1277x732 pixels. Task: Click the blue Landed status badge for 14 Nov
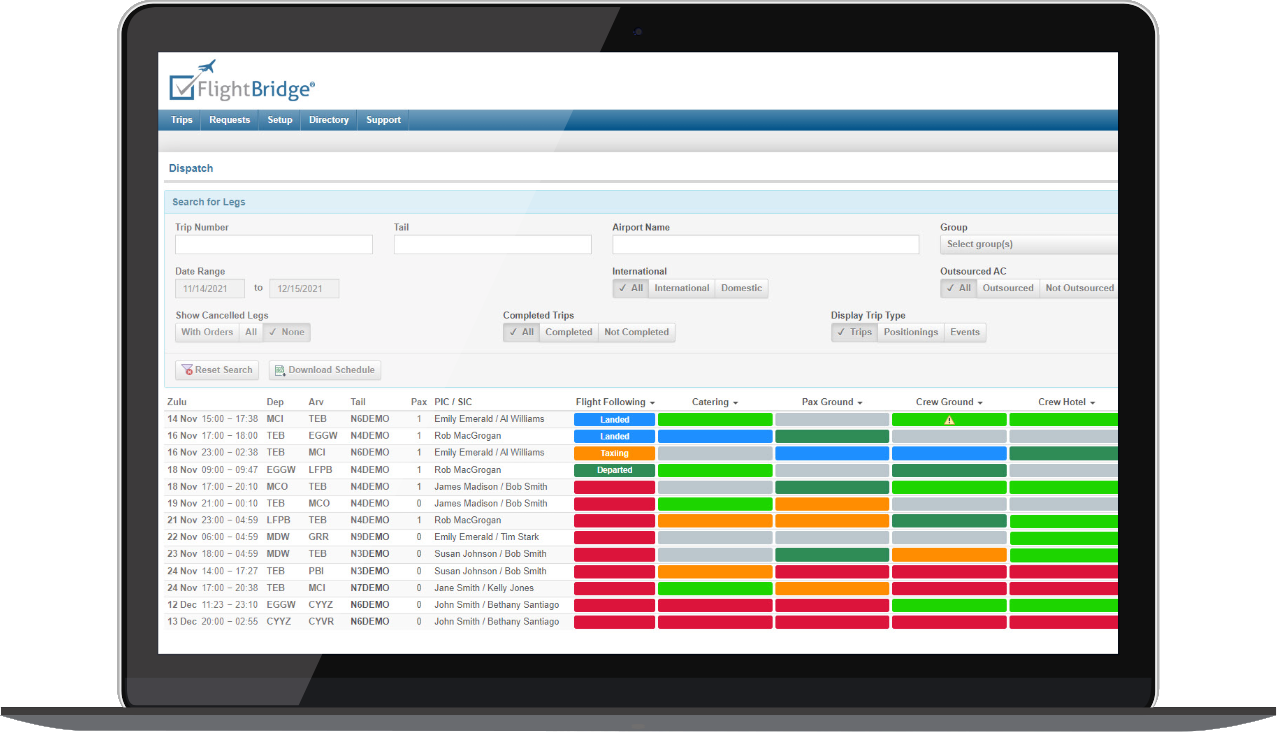point(614,420)
